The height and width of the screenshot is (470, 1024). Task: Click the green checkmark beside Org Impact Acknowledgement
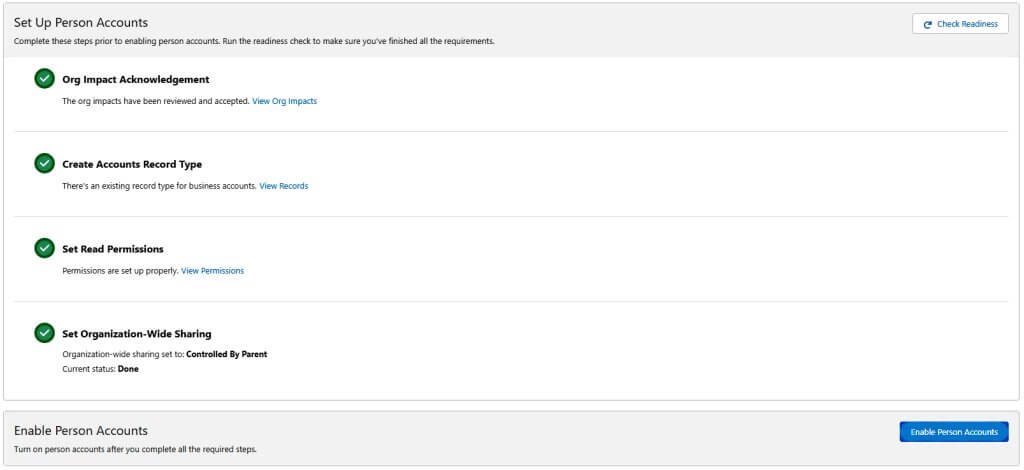[x=44, y=79]
